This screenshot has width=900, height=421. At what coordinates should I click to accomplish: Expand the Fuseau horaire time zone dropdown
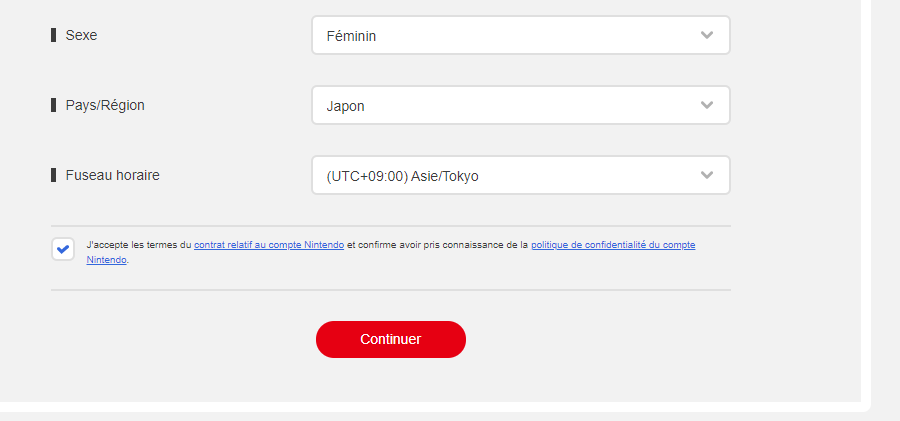520,175
